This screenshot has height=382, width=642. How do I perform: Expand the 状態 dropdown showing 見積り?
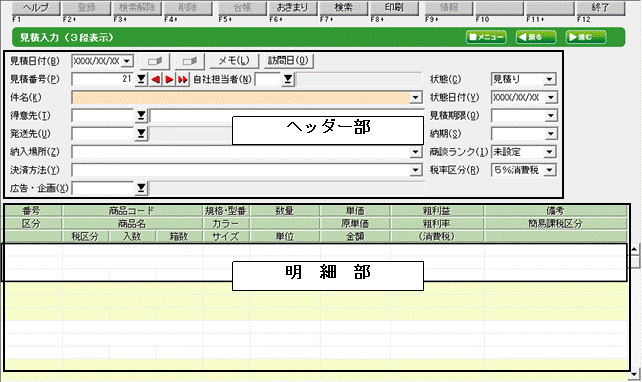(549, 79)
